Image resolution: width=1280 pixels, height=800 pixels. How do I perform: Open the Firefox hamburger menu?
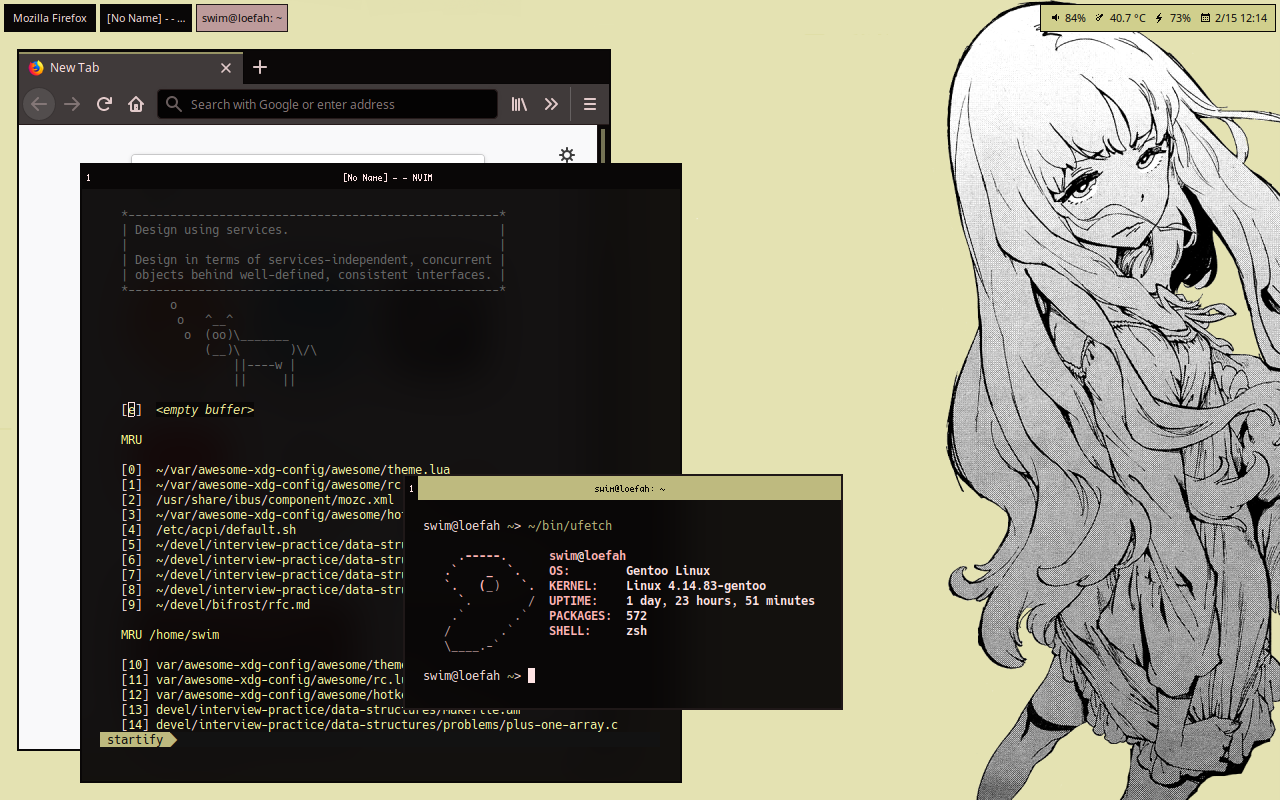(x=590, y=104)
